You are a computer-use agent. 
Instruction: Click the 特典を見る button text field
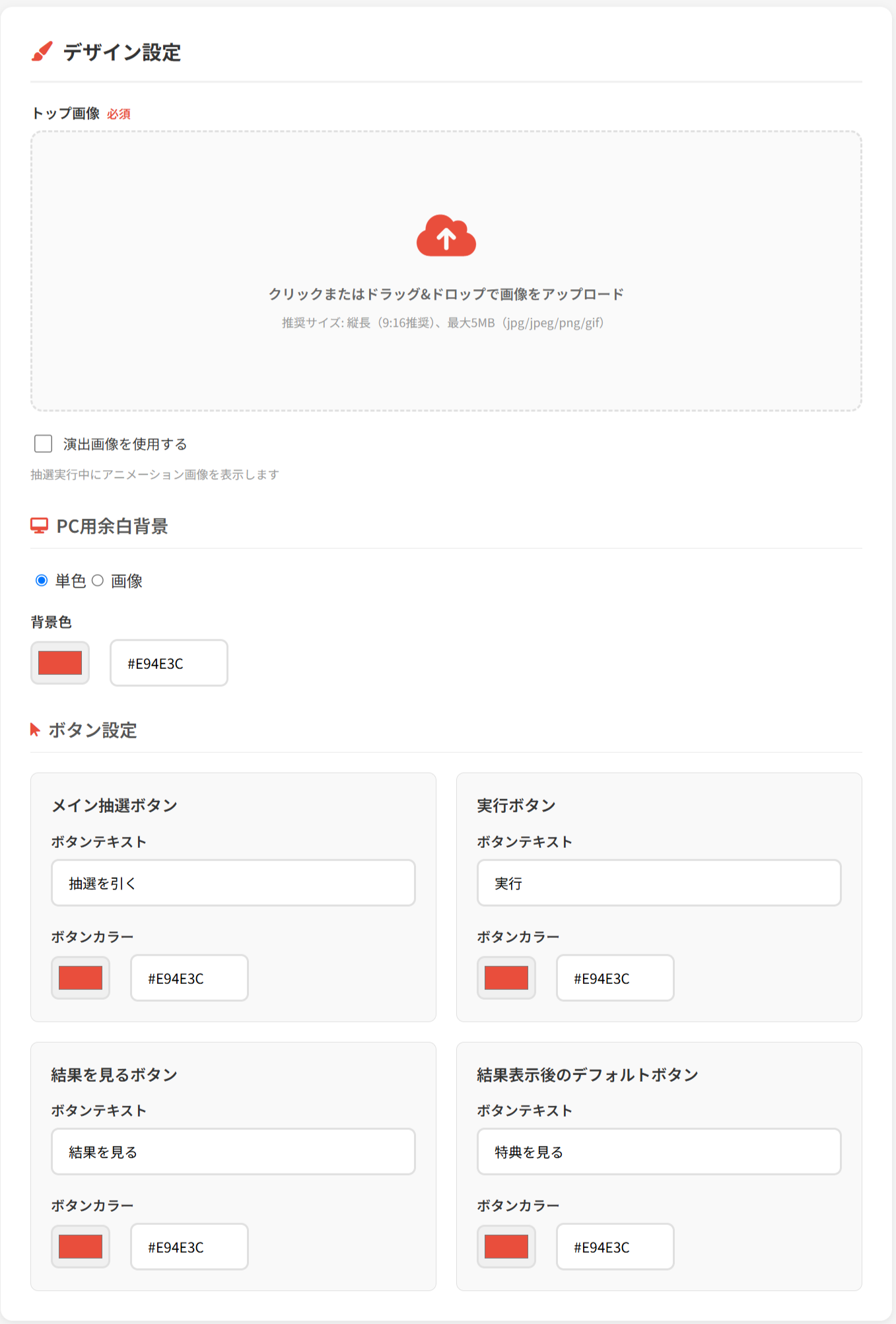659,1152
